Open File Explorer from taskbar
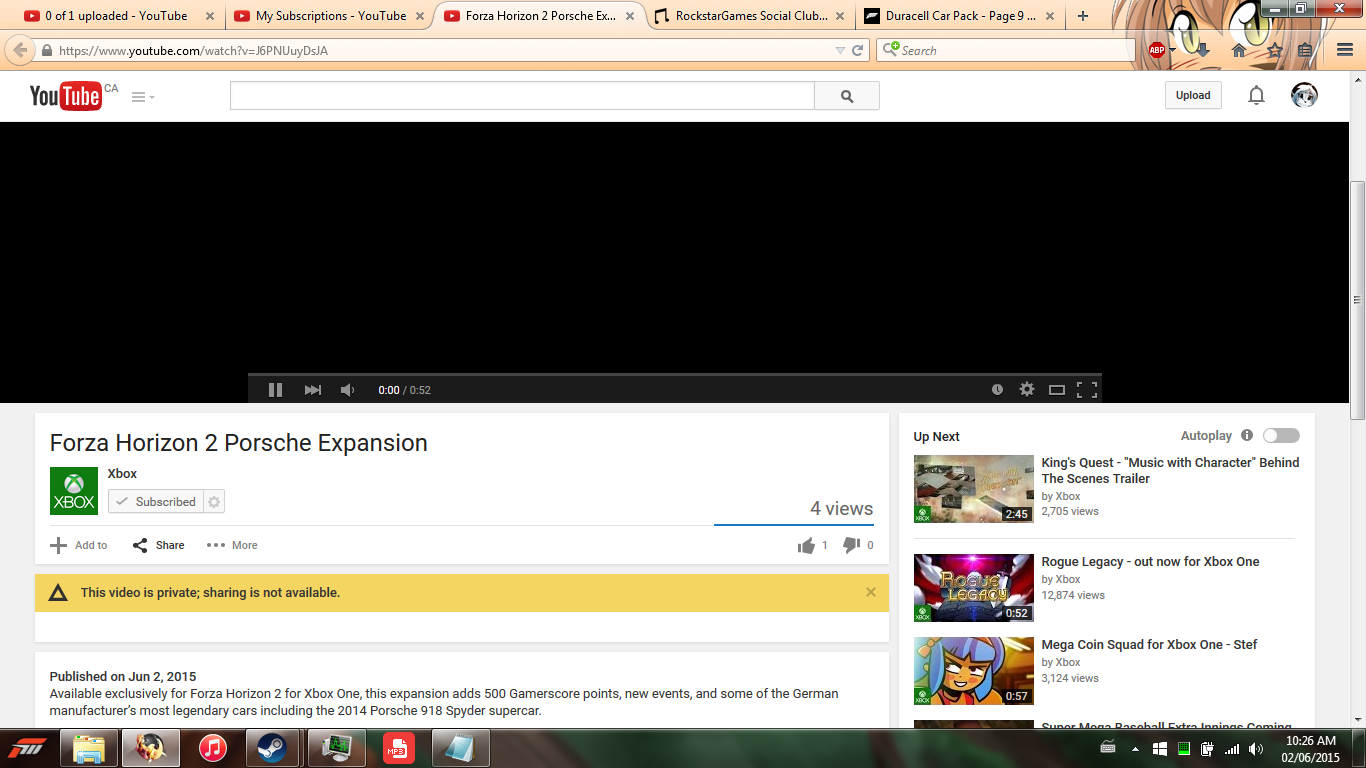The width and height of the screenshot is (1366, 768). pos(88,748)
